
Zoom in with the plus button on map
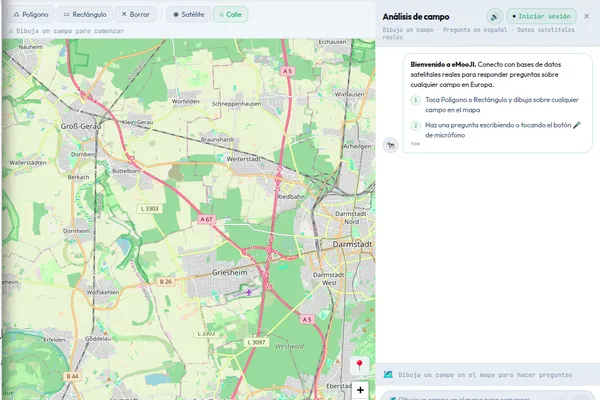(360, 390)
